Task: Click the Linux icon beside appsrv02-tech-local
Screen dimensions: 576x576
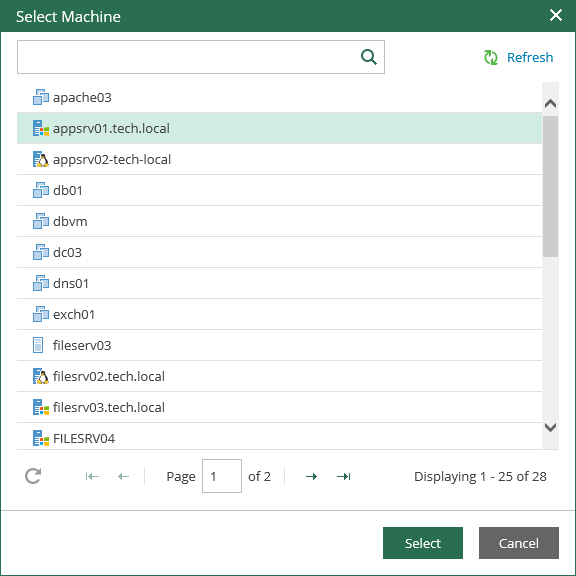Action: coord(40,159)
